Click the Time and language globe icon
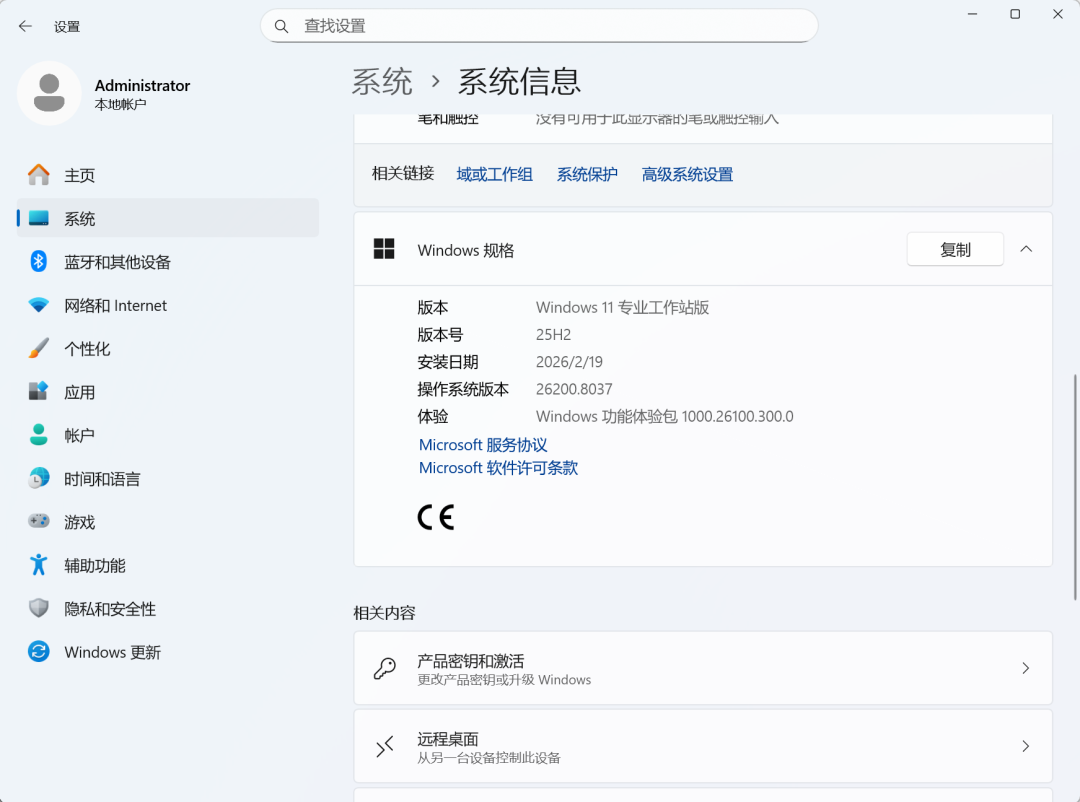This screenshot has width=1080, height=802. pos(39,478)
